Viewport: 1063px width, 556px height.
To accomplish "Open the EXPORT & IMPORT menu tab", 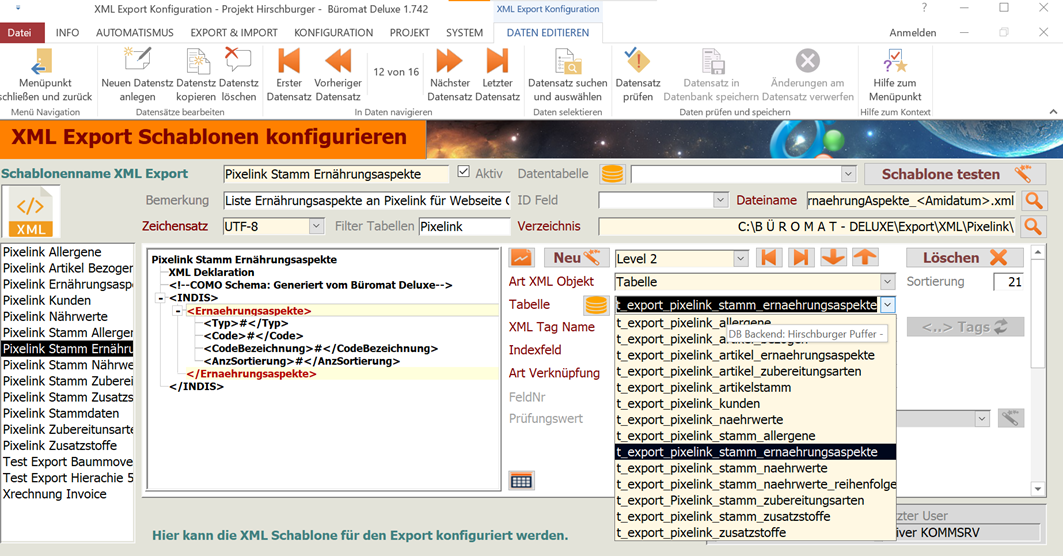I will point(234,32).
